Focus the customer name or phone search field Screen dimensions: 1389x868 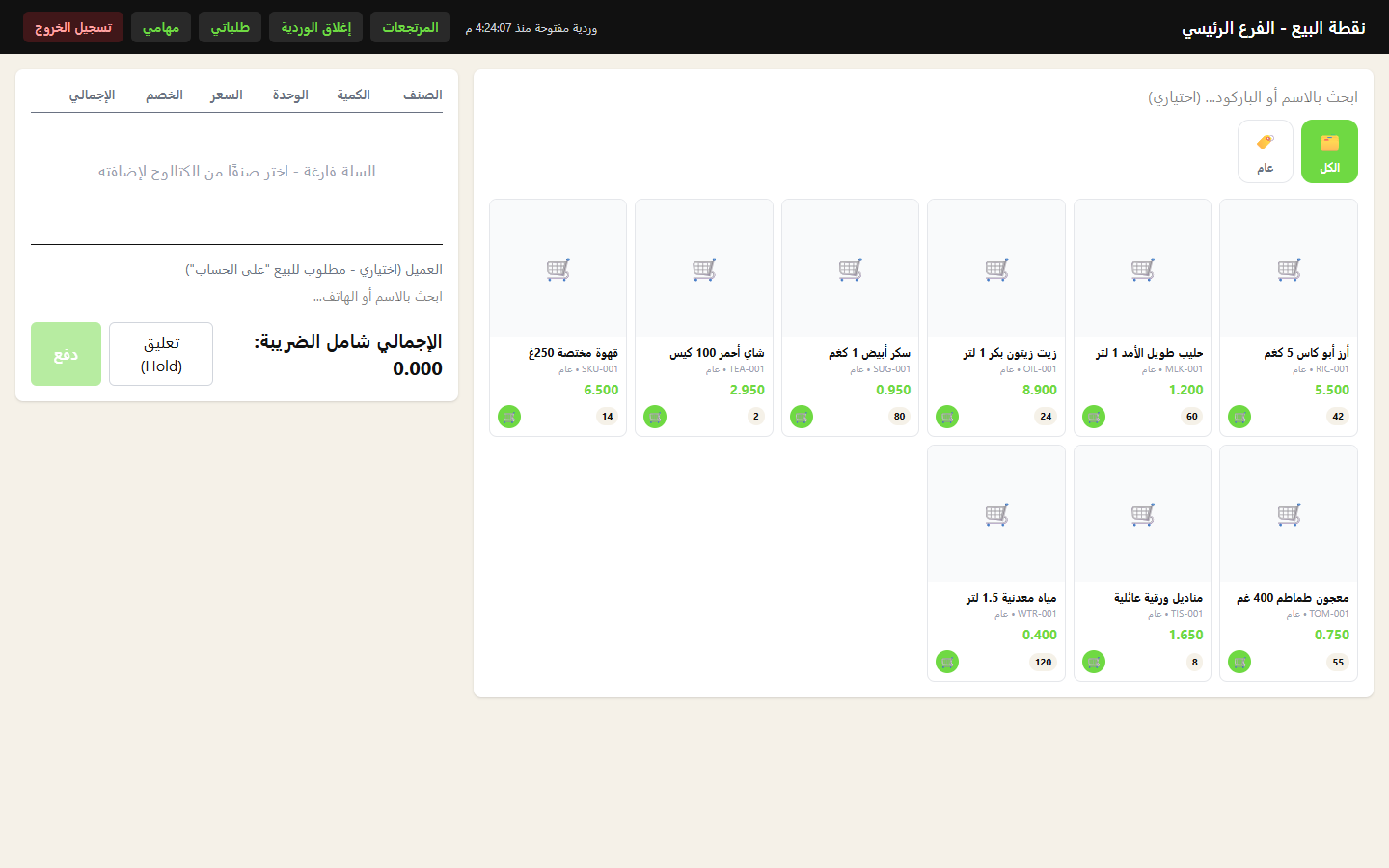click(236, 296)
